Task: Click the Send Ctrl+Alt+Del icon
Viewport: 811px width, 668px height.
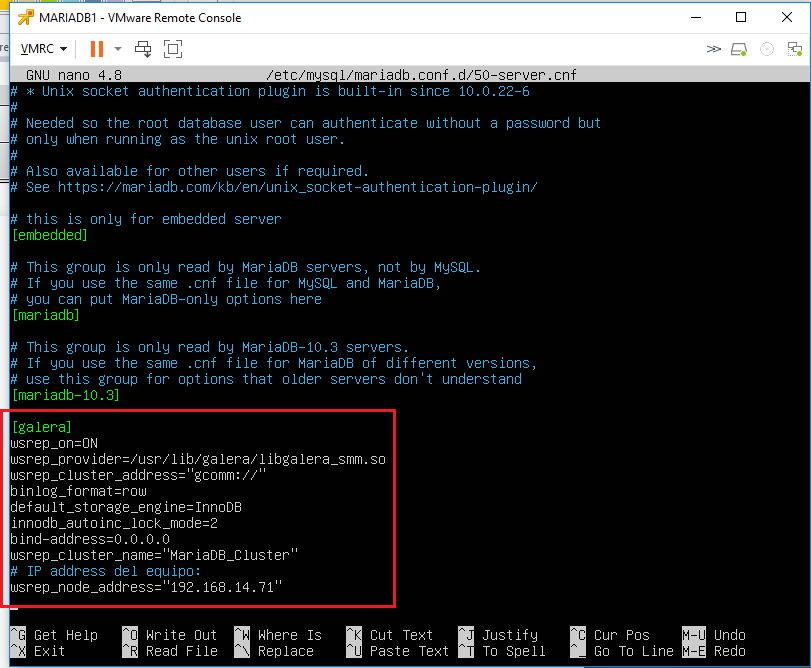Action: coord(143,49)
